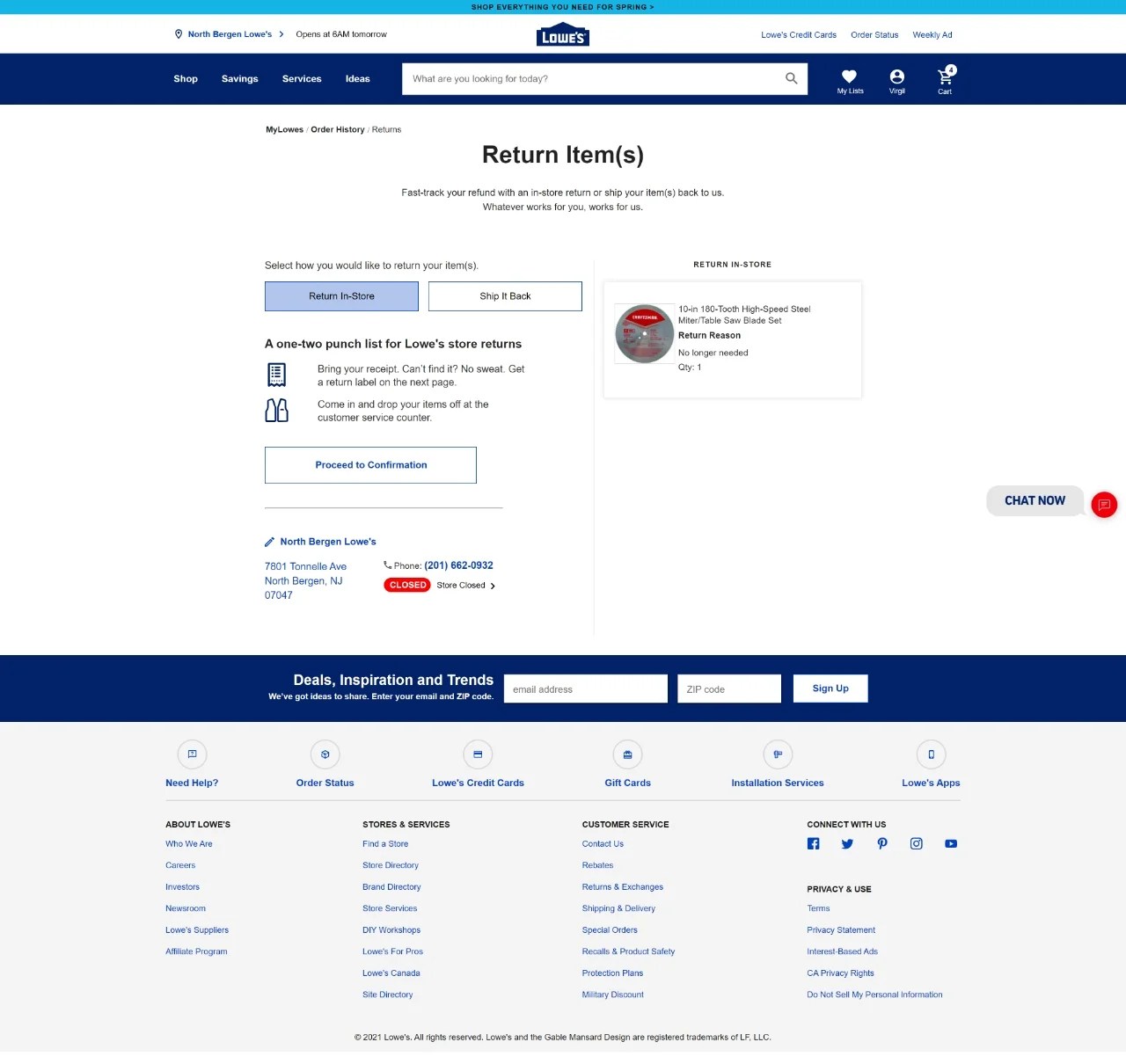Switch to the Ideas menu item
This screenshot has height=1064, width=1126.
click(x=357, y=78)
